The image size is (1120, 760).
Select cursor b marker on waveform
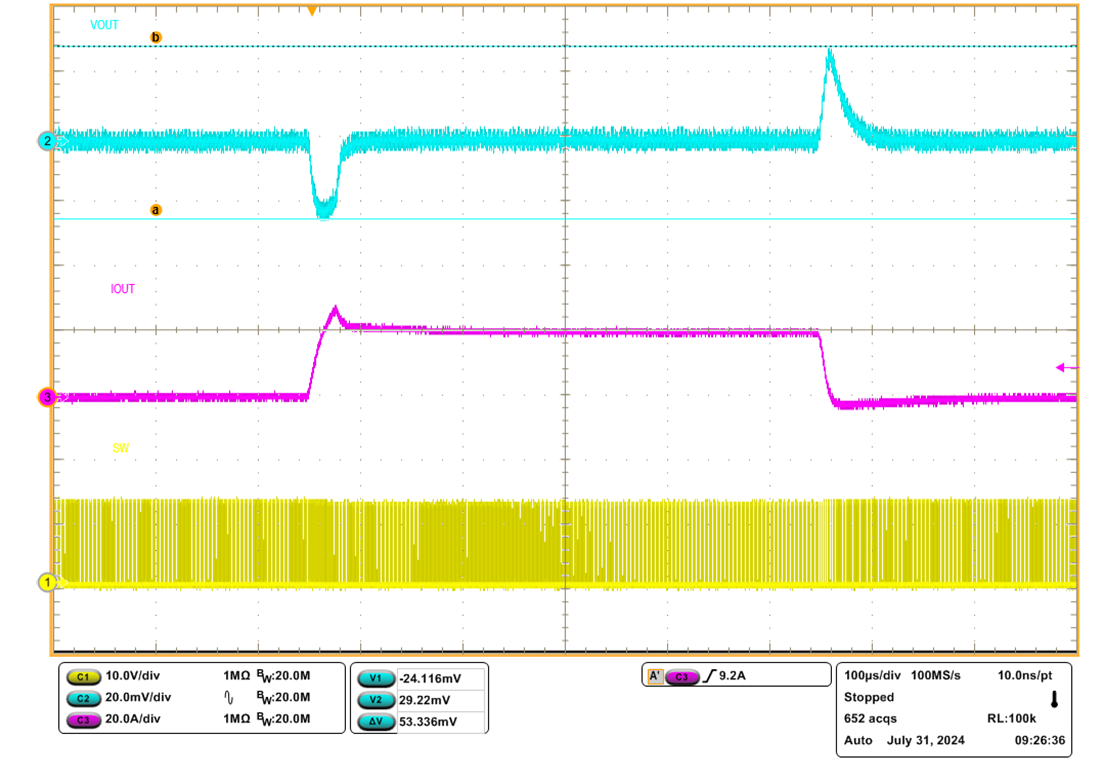tap(155, 38)
